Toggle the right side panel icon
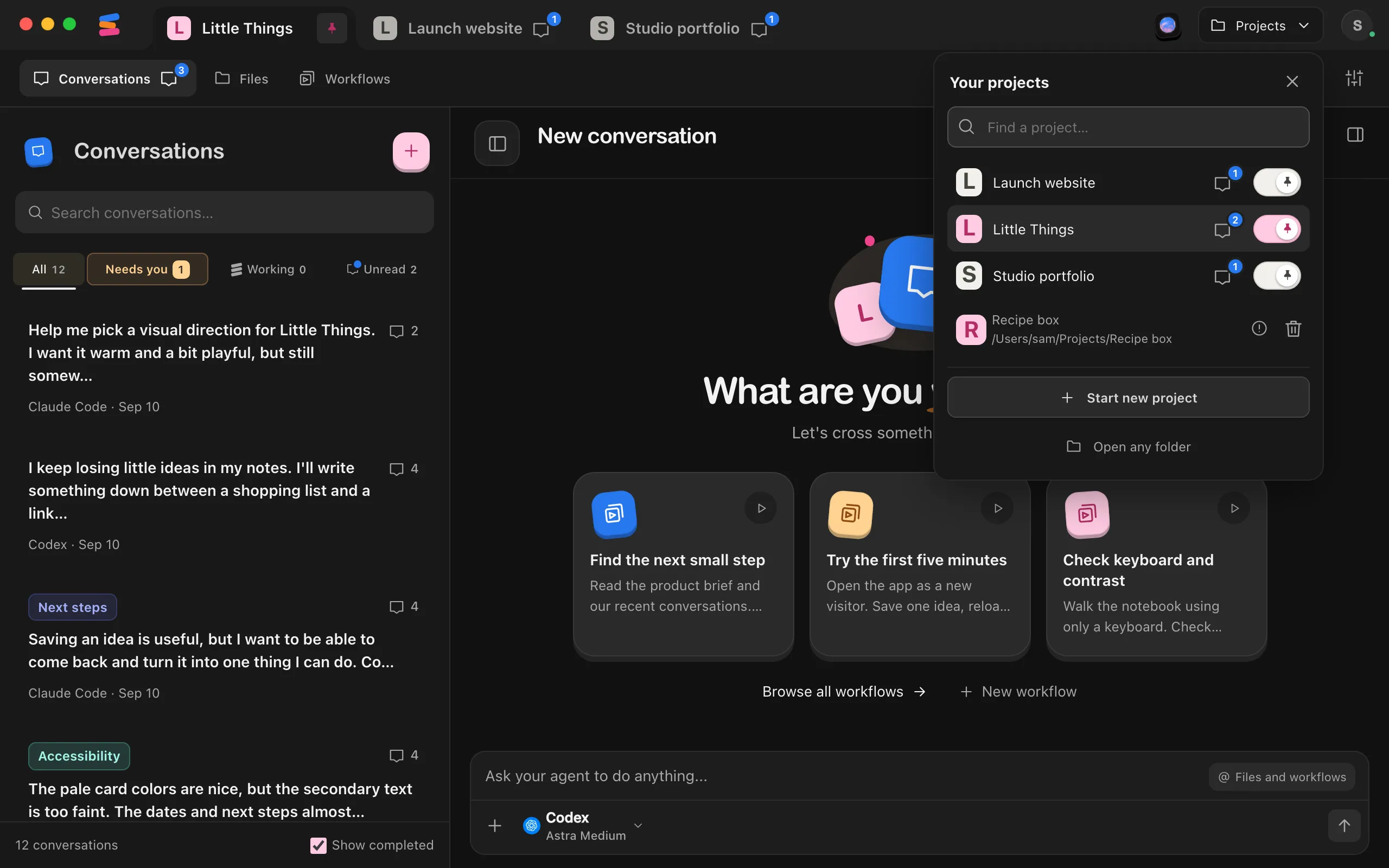Image resolution: width=1389 pixels, height=868 pixels. (1355, 135)
